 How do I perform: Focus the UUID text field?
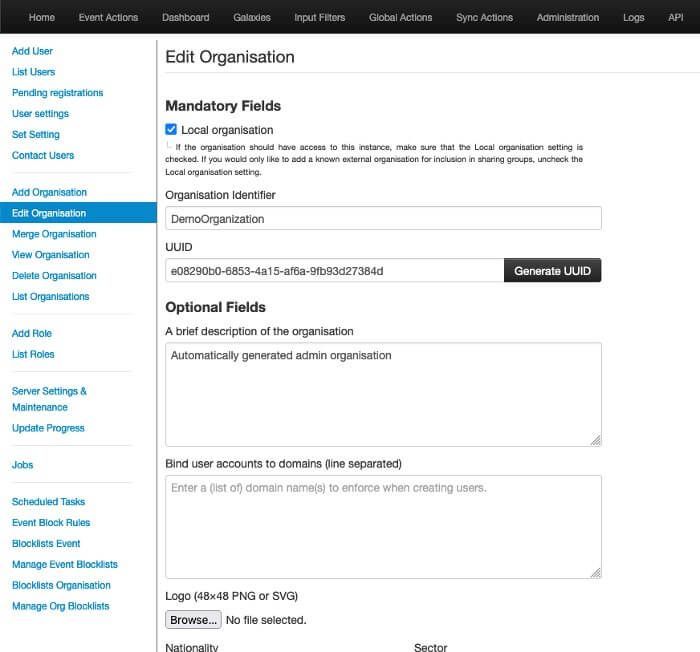(x=334, y=271)
